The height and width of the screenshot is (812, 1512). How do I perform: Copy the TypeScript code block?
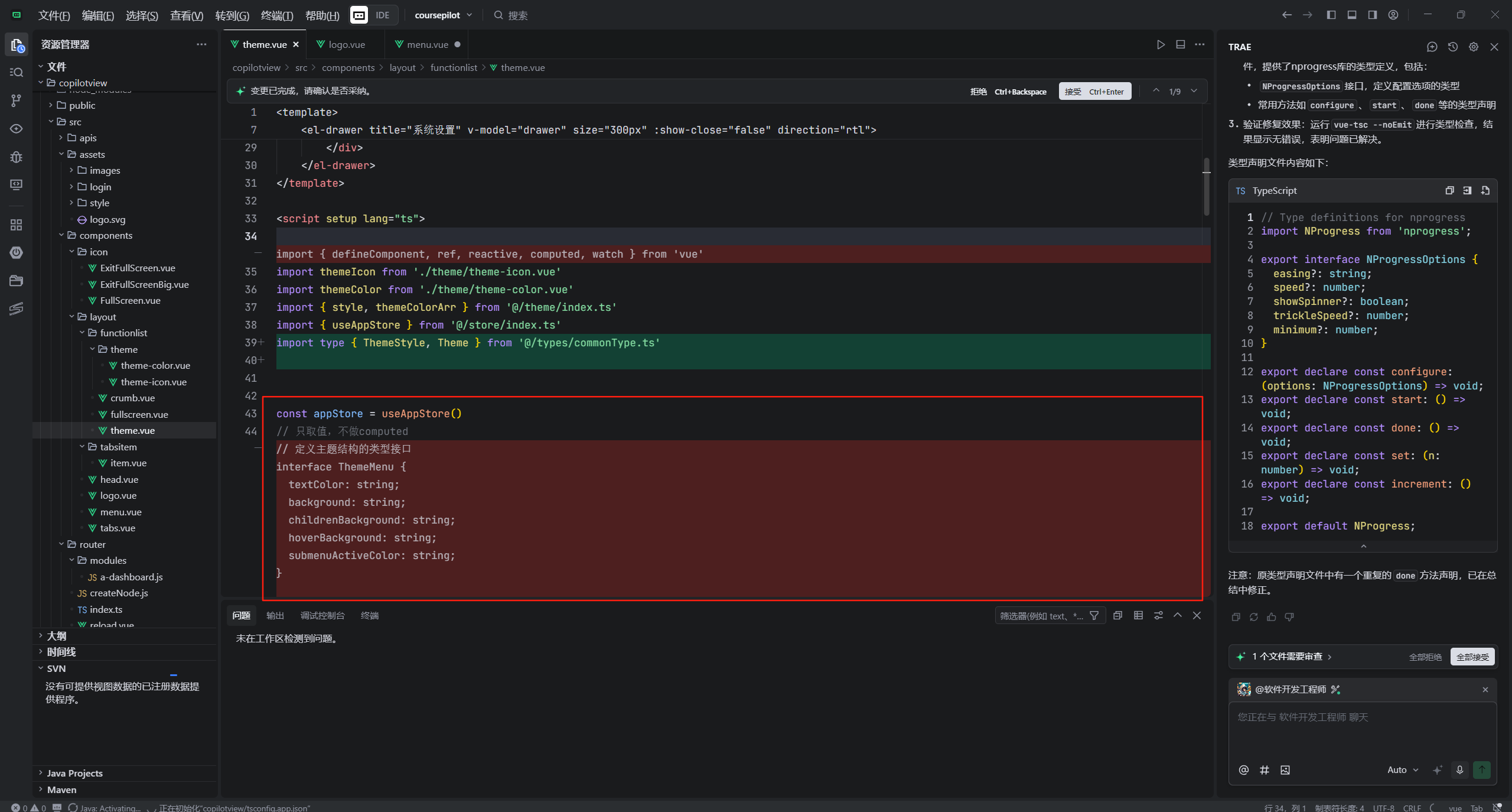1449,190
